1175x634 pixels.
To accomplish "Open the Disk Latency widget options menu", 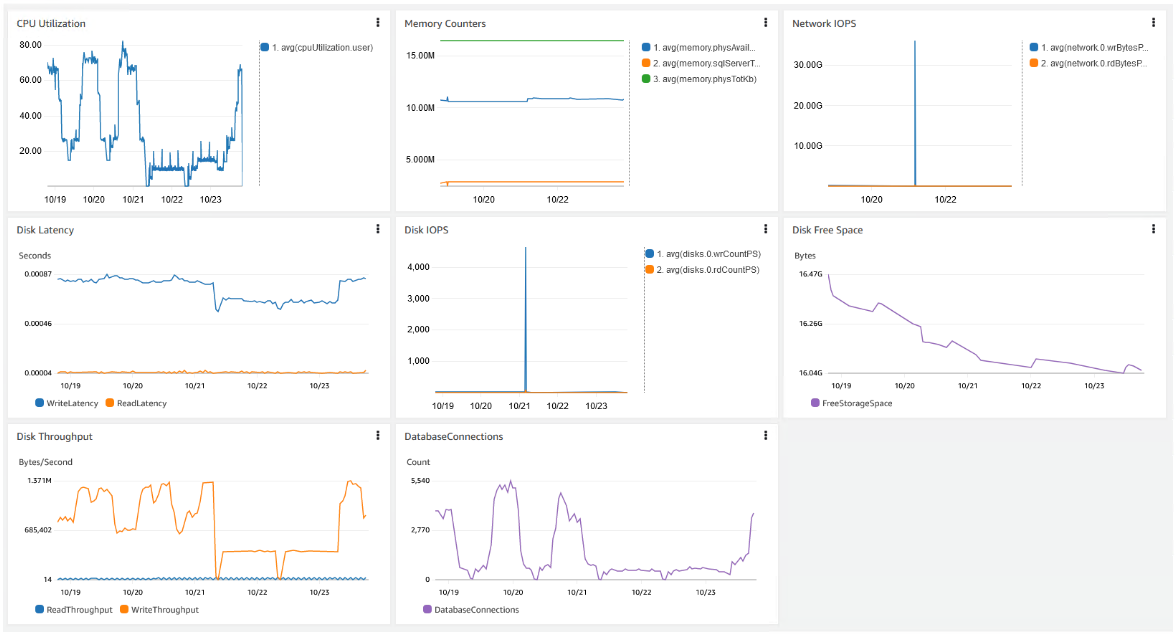I will pos(377,229).
